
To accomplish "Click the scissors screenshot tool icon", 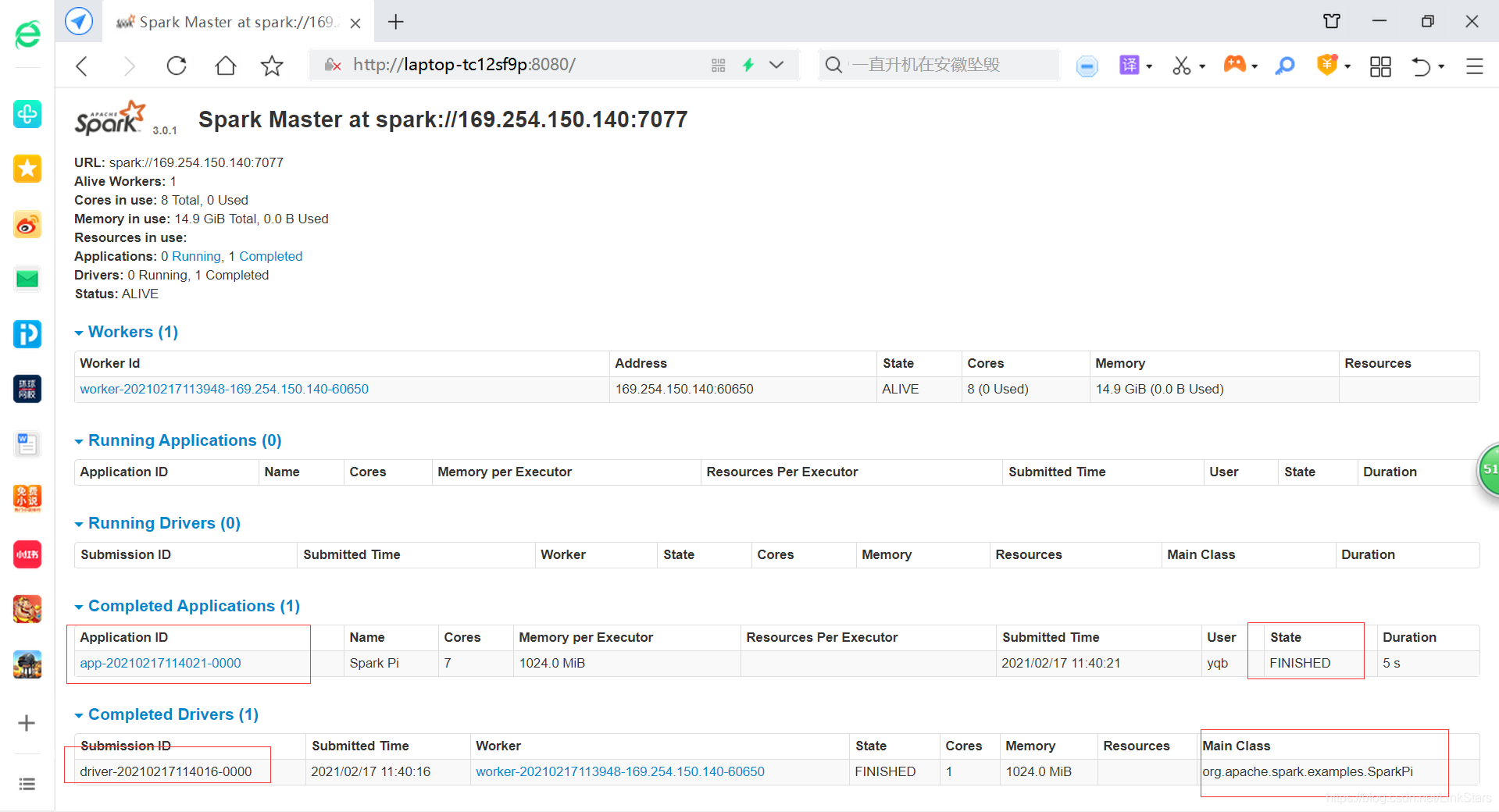I will tap(1181, 66).
